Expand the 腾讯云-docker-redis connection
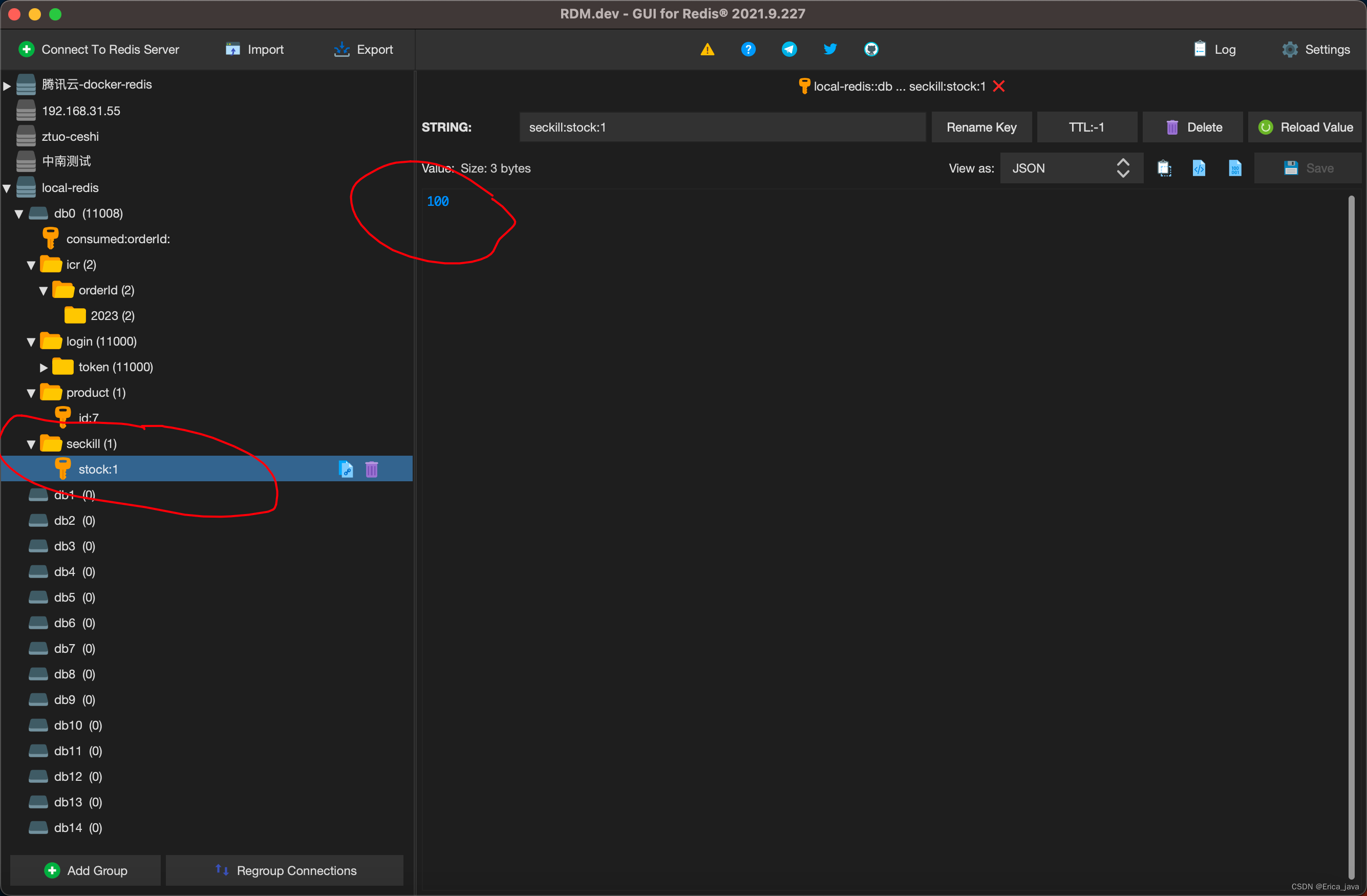Viewport: 1367px width, 896px height. tap(7, 85)
